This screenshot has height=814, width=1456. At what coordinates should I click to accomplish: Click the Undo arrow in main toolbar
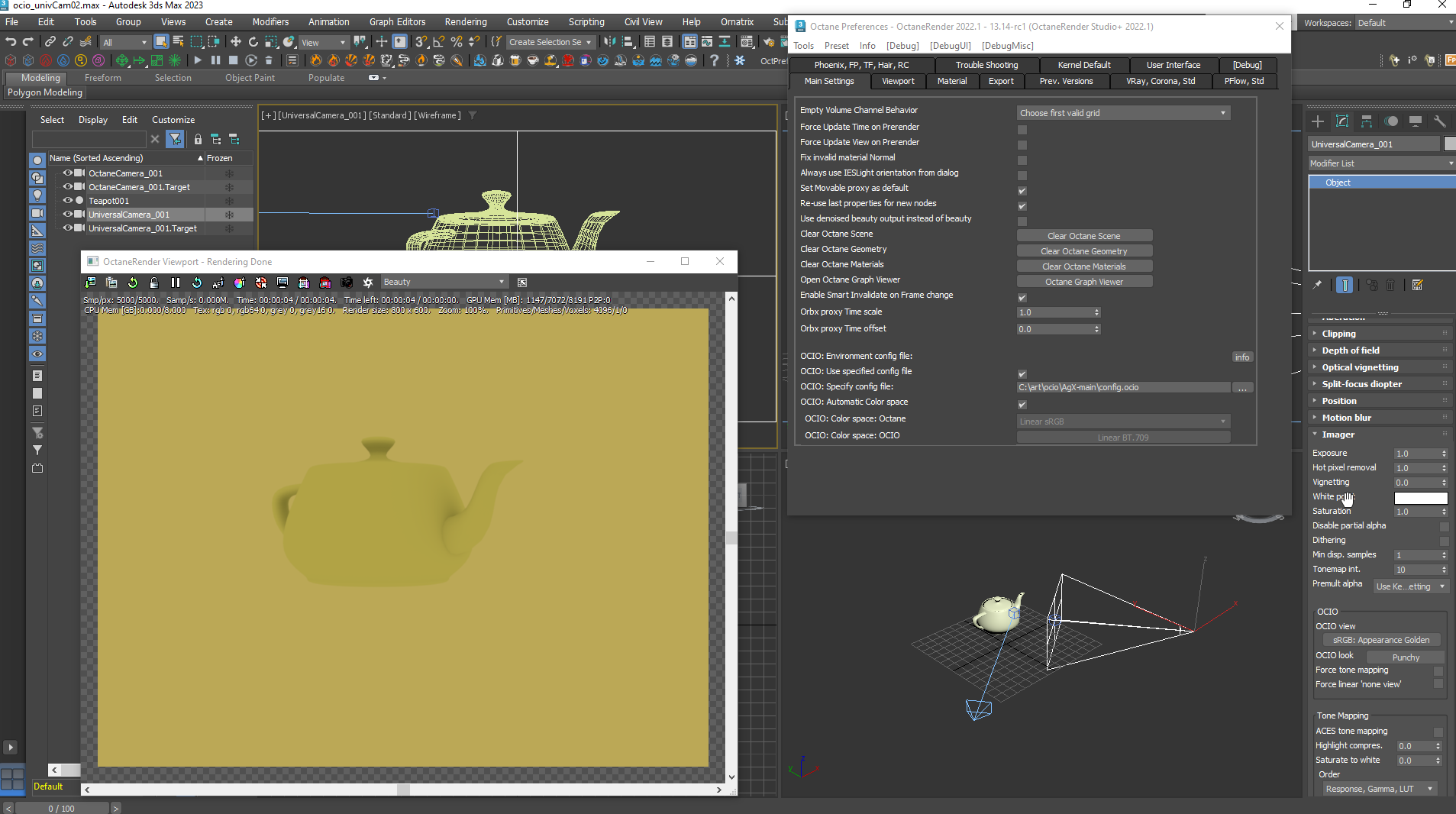coord(11,42)
